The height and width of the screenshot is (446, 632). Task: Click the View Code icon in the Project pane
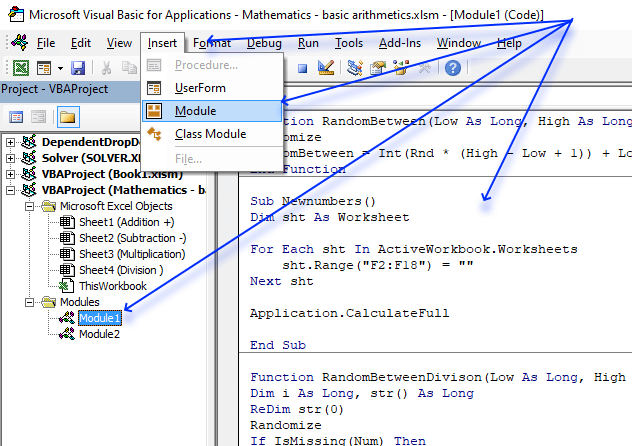pos(16,117)
